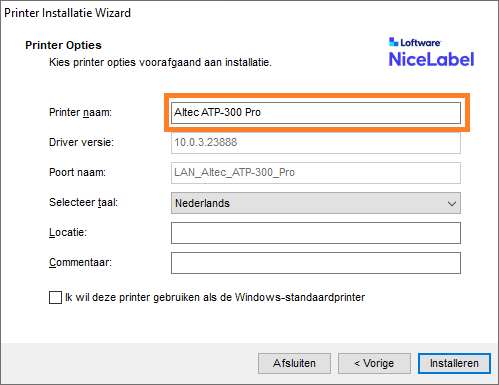Click the 'Ik wil deze printer gebruiken' label text
Screen dimensions: 499x385
pos(215,297)
